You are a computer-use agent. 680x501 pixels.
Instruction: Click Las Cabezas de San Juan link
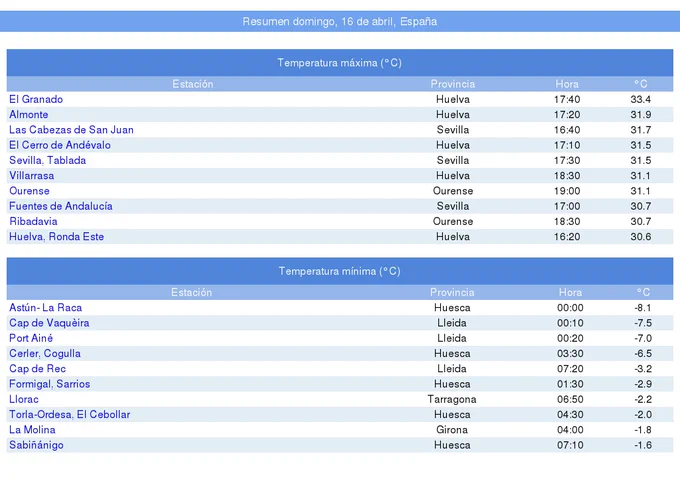(72, 130)
